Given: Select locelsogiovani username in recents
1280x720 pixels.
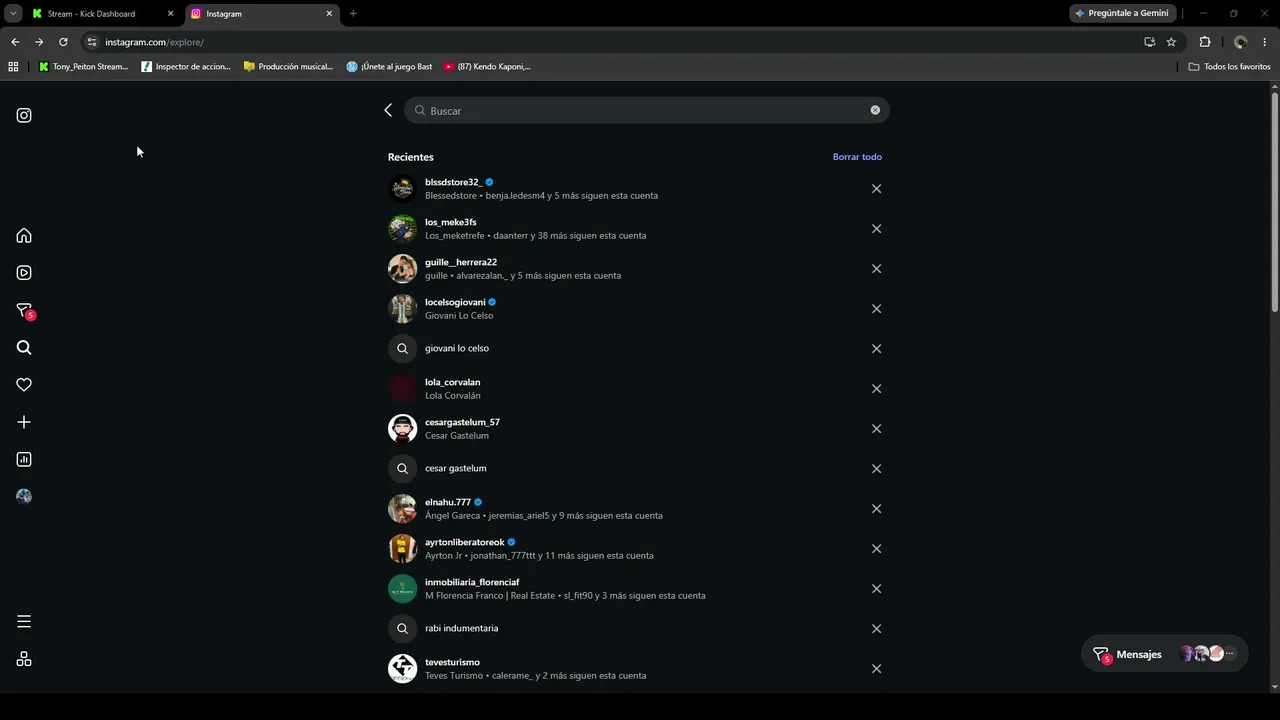Looking at the screenshot, I should click(455, 302).
